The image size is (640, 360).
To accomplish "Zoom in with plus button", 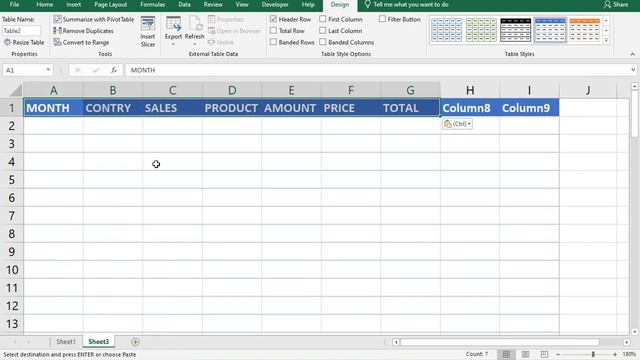I will (615, 354).
